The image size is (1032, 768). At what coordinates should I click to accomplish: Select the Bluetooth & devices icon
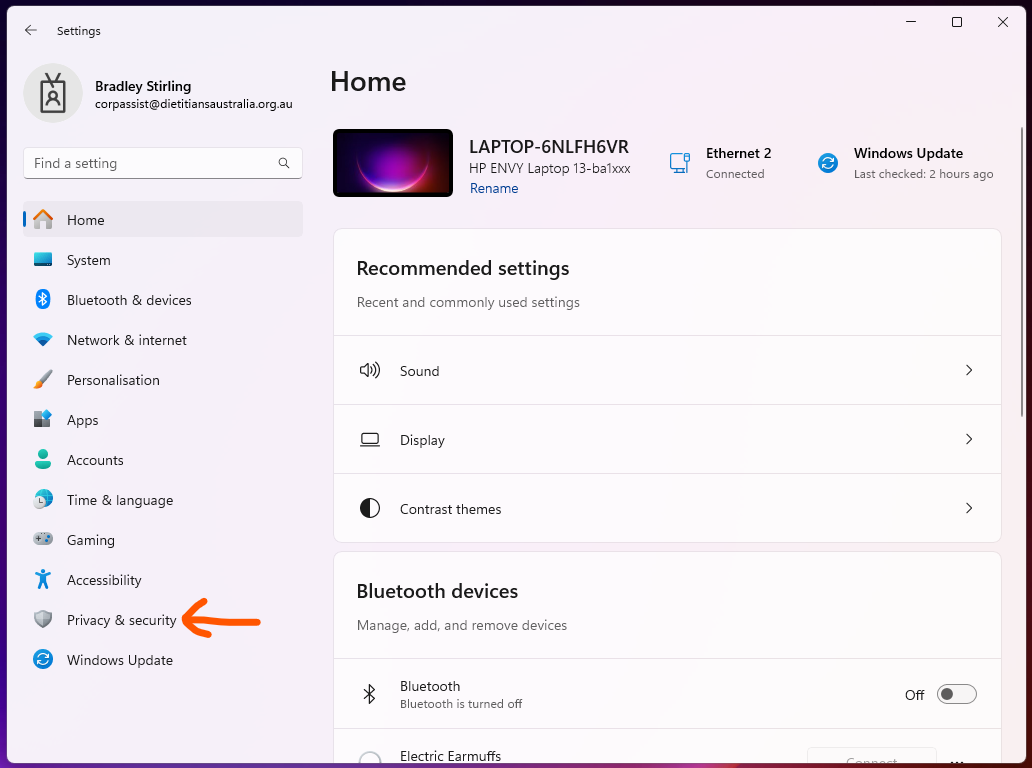(x=43, y=300)
